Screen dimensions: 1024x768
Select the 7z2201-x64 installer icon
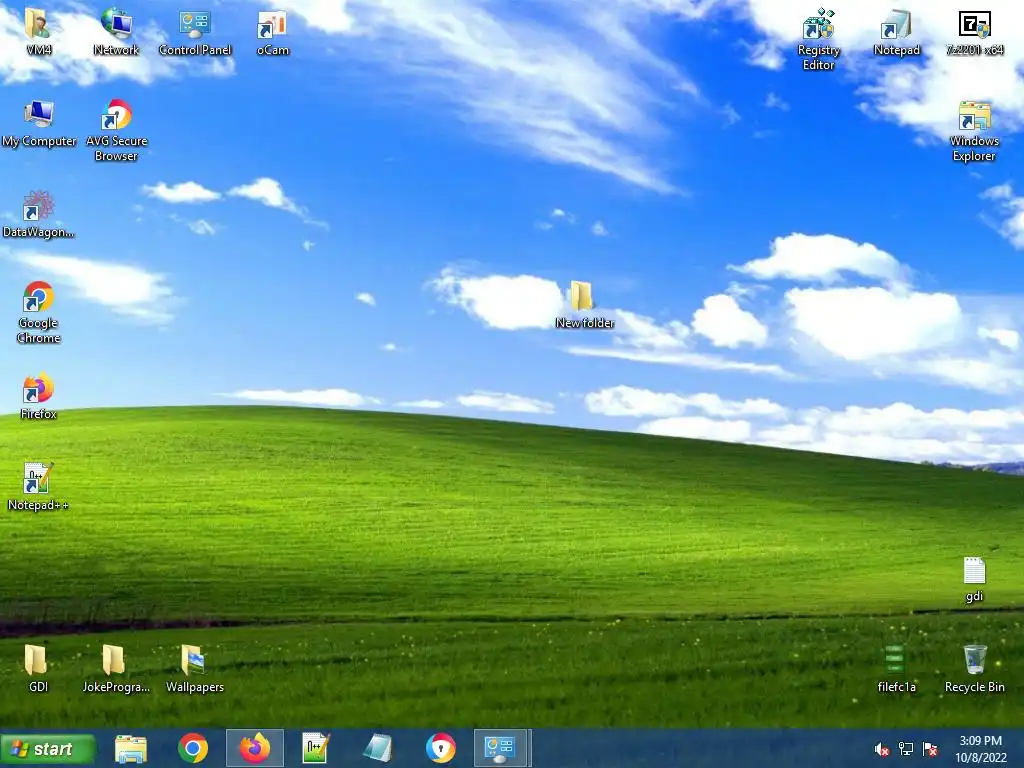click(974, 25)
